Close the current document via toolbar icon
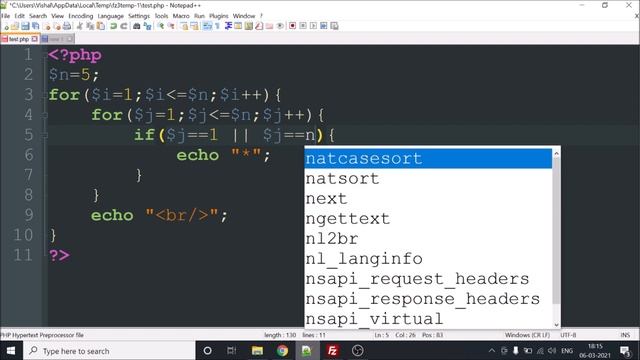Viewport: 640px width, 360px height. [47, 26]
